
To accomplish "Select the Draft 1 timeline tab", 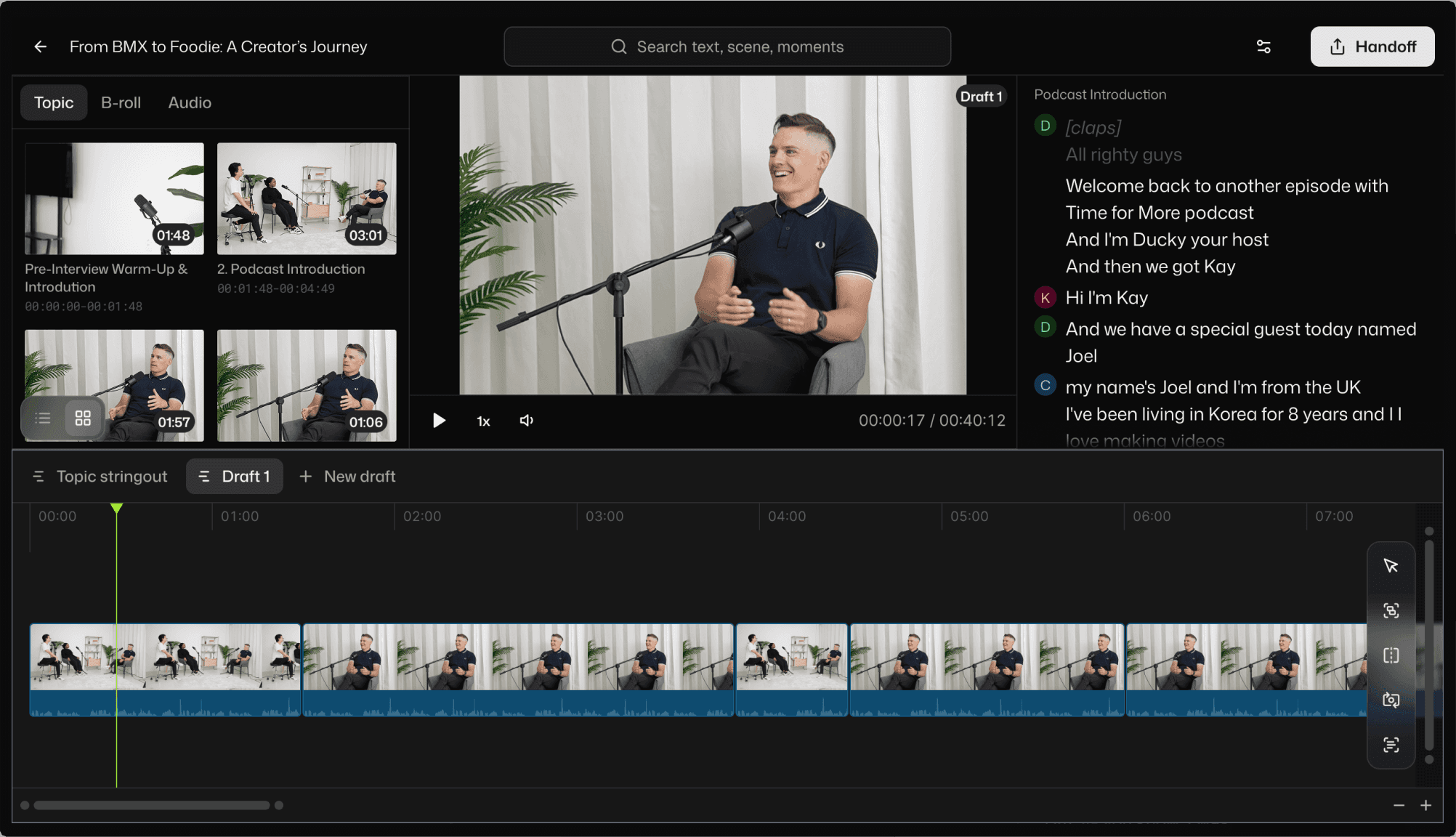I will tap(235, 477).
